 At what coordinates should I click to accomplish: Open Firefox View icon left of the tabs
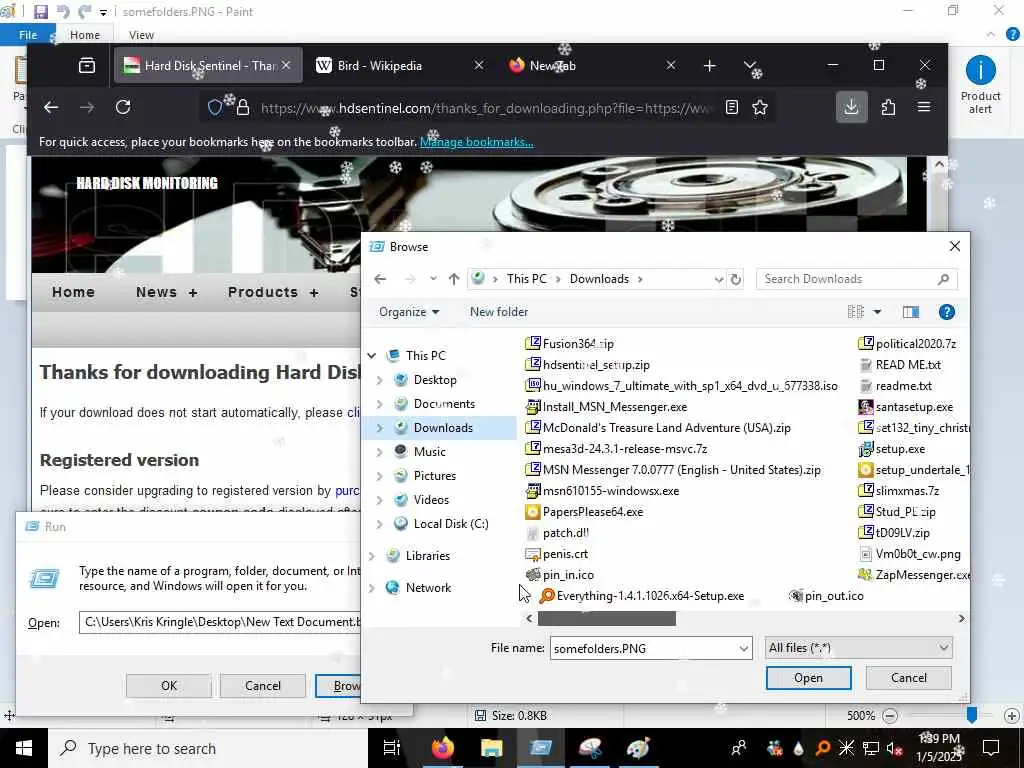click(x=87, y=65)
